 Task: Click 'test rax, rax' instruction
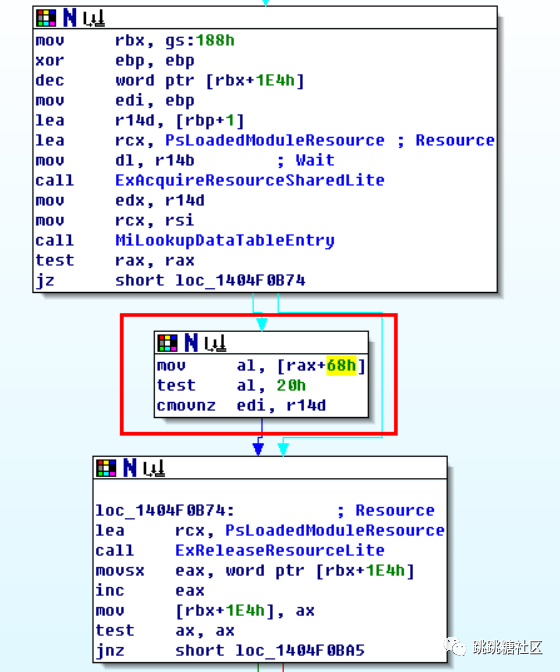click(x=115, y=261)
